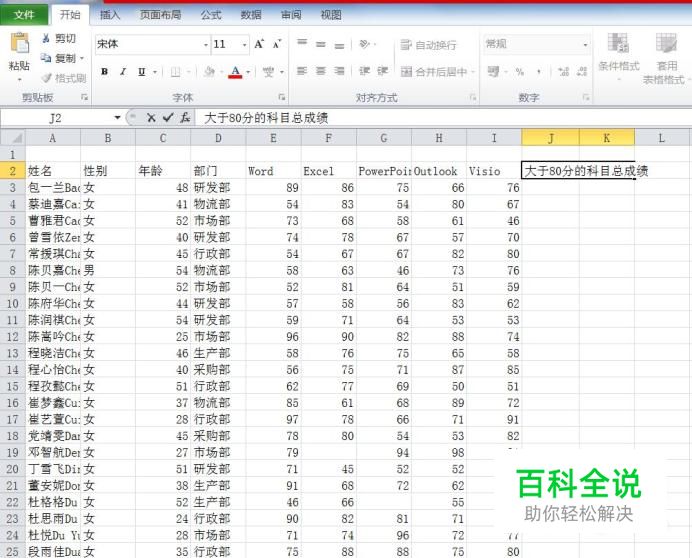
Task: Open the fill color dropdown arrow
Action: 221,72
